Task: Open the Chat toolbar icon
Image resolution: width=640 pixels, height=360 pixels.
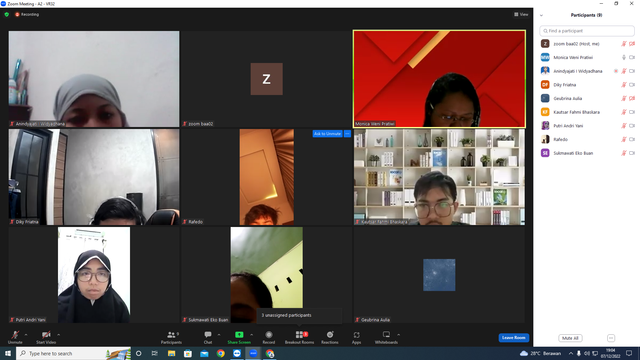Action: [208, 335]
